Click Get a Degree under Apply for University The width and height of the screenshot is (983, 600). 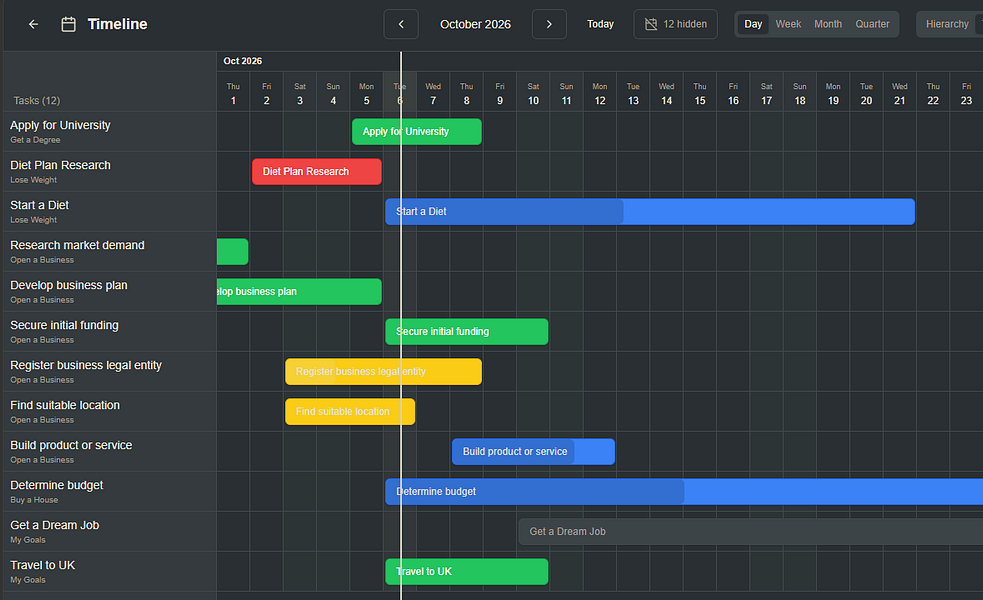35,140
